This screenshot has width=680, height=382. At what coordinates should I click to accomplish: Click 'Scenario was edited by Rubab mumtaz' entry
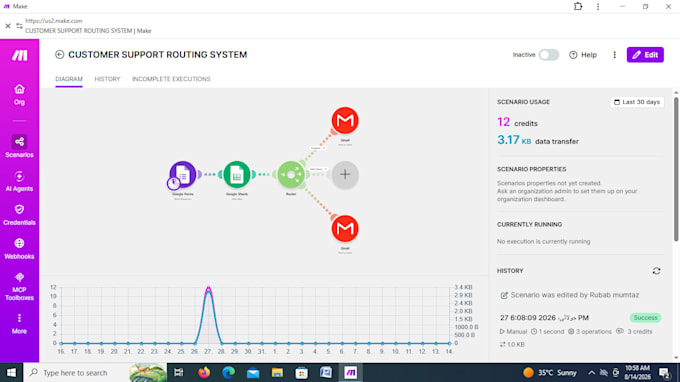570,295
